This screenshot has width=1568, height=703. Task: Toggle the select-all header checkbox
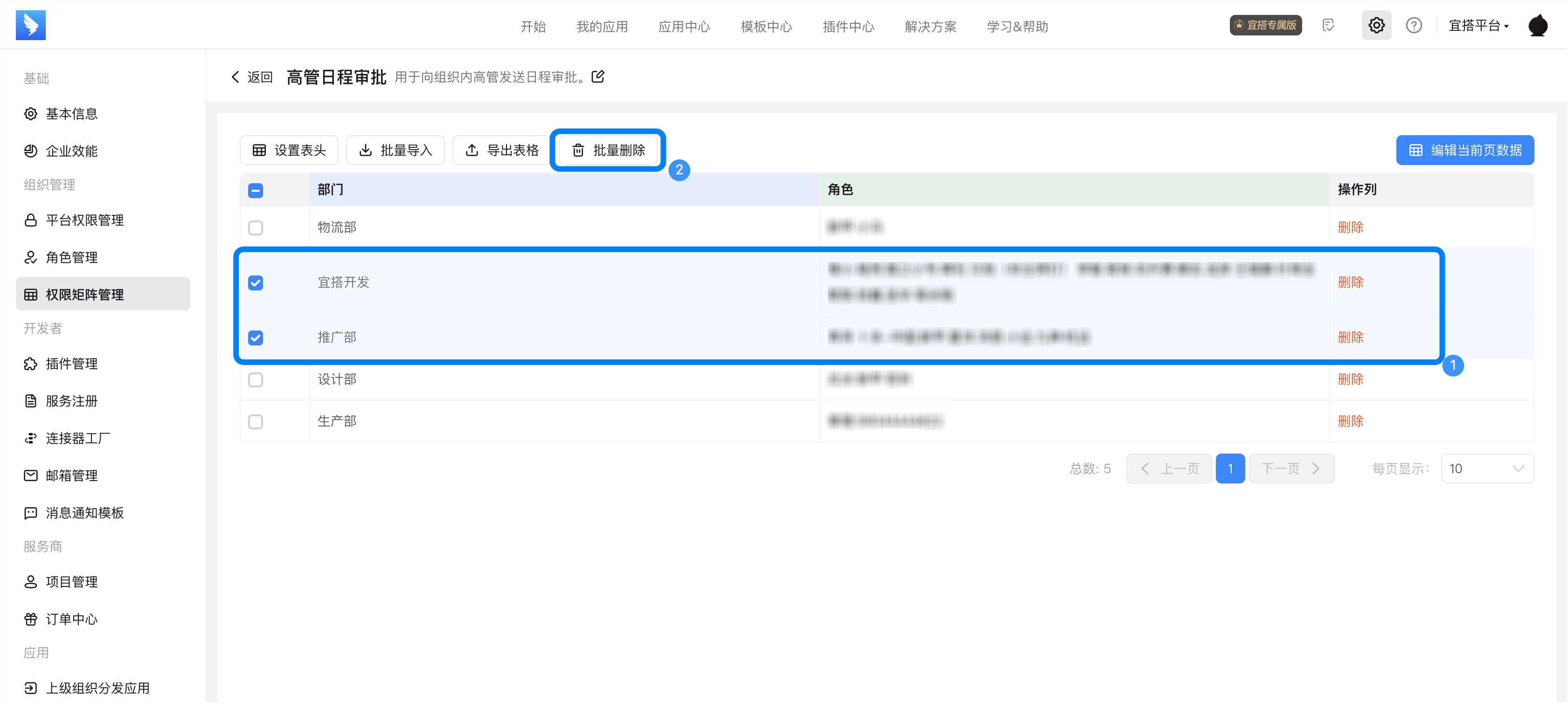[x=256, y=191]
